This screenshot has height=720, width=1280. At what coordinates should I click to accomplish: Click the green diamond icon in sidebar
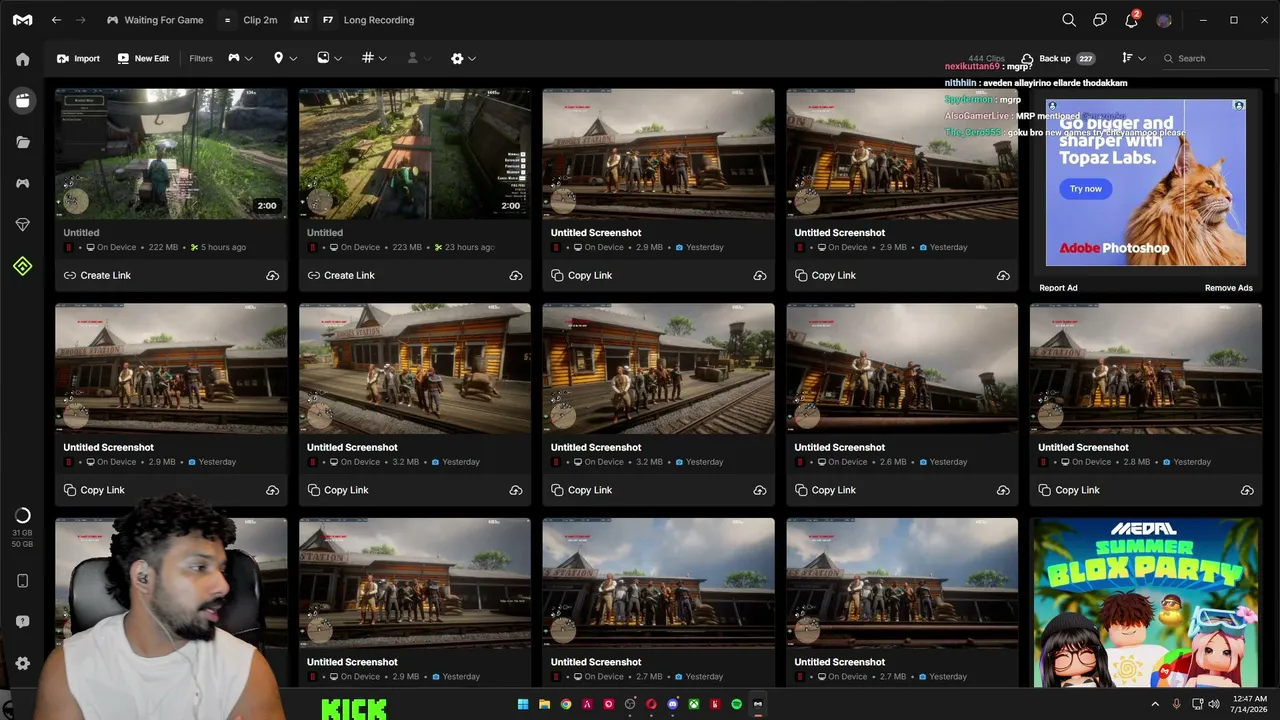coord(22,266)
